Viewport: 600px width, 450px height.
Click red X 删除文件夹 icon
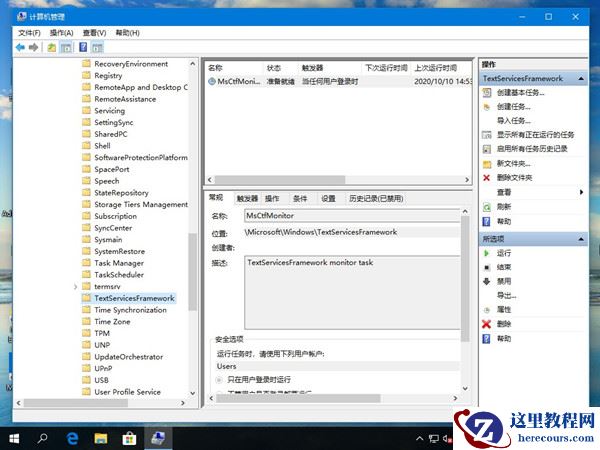[487, 178]
